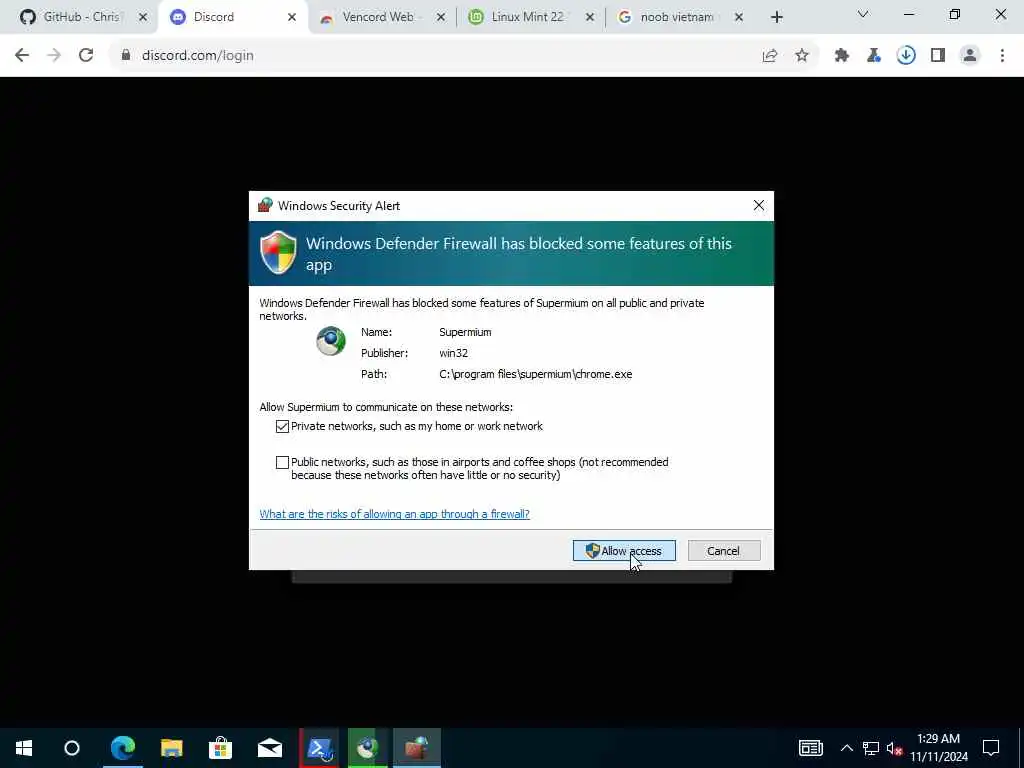The width and height of the screenshot is (1024, 768).
Task: Open the tab search chevron
Action: 863,14
